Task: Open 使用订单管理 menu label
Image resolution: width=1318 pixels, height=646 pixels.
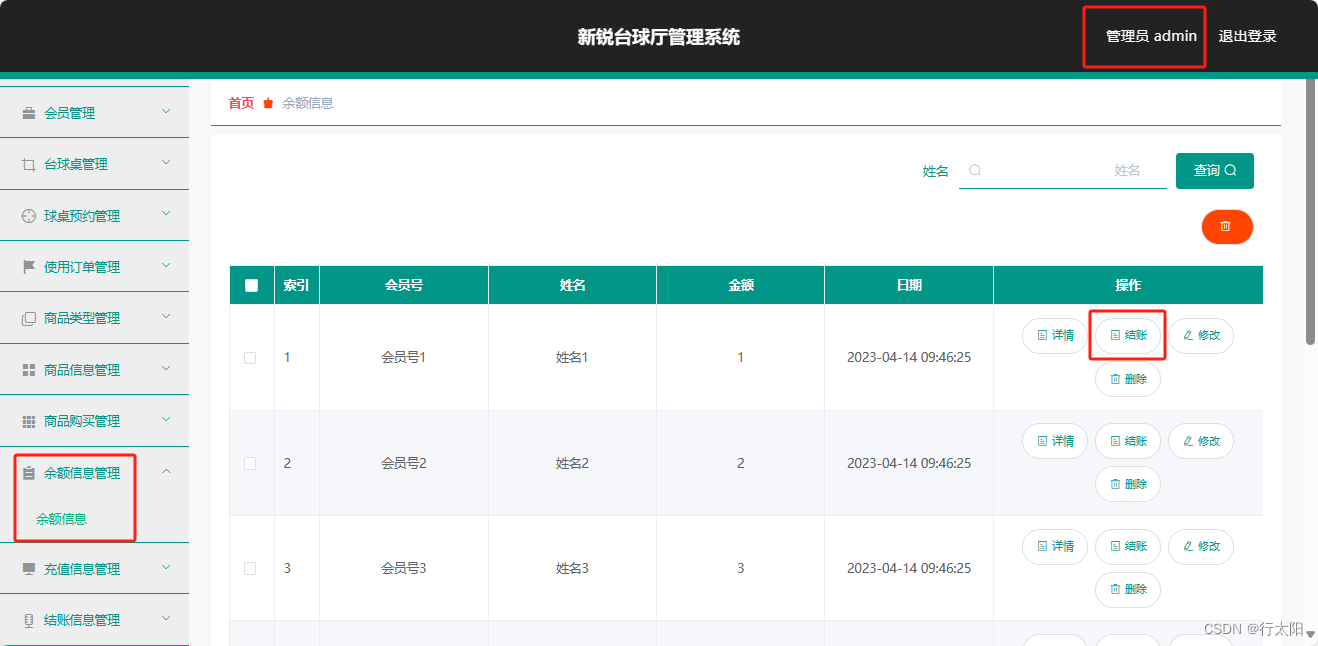Action: click(82, 267)
